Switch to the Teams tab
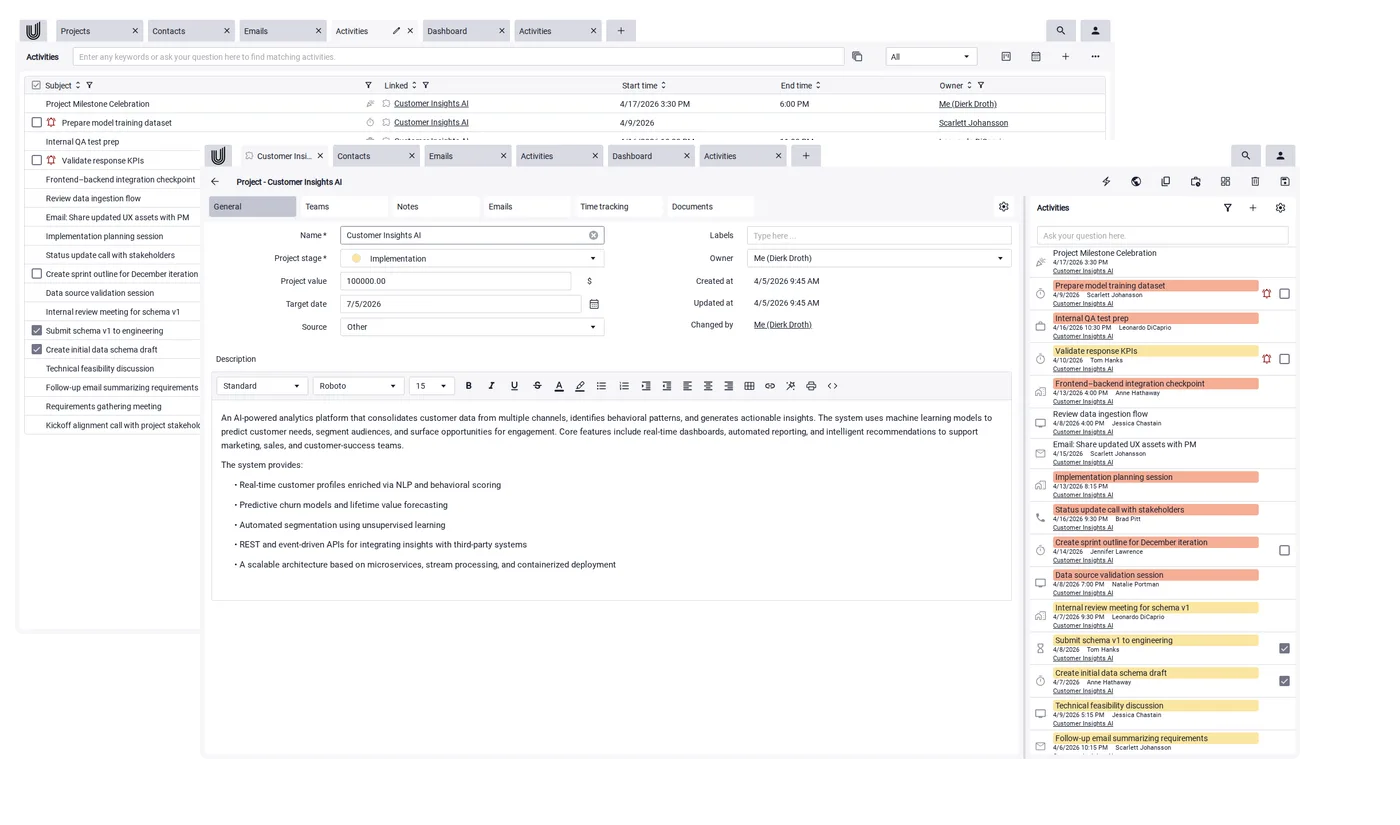This screenshot has width=1400, height=825. 344,207
